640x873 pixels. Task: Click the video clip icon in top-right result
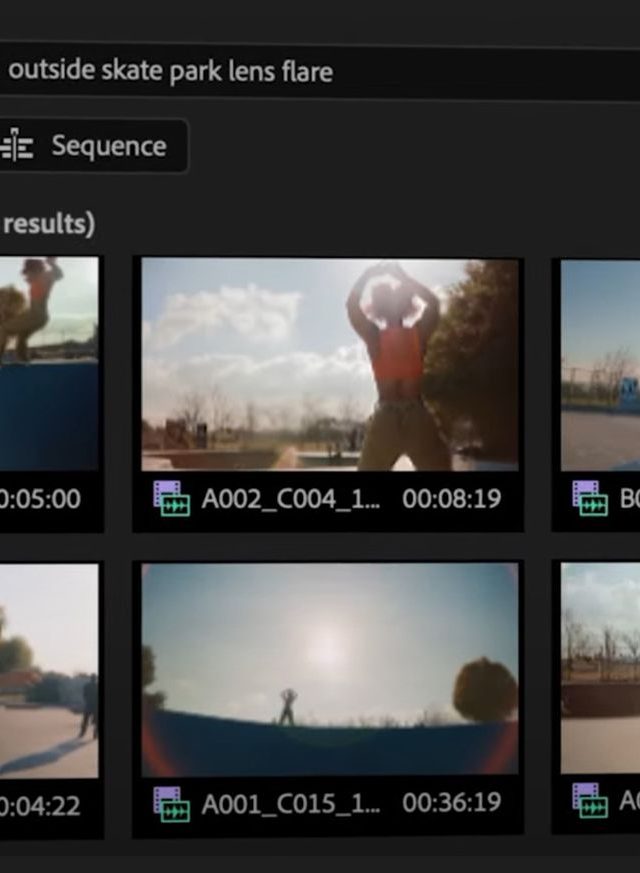click(590, 498)
